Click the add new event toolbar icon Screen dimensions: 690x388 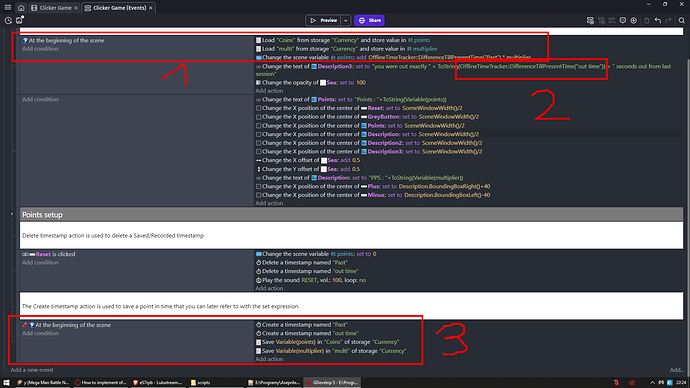pos(590,20)
